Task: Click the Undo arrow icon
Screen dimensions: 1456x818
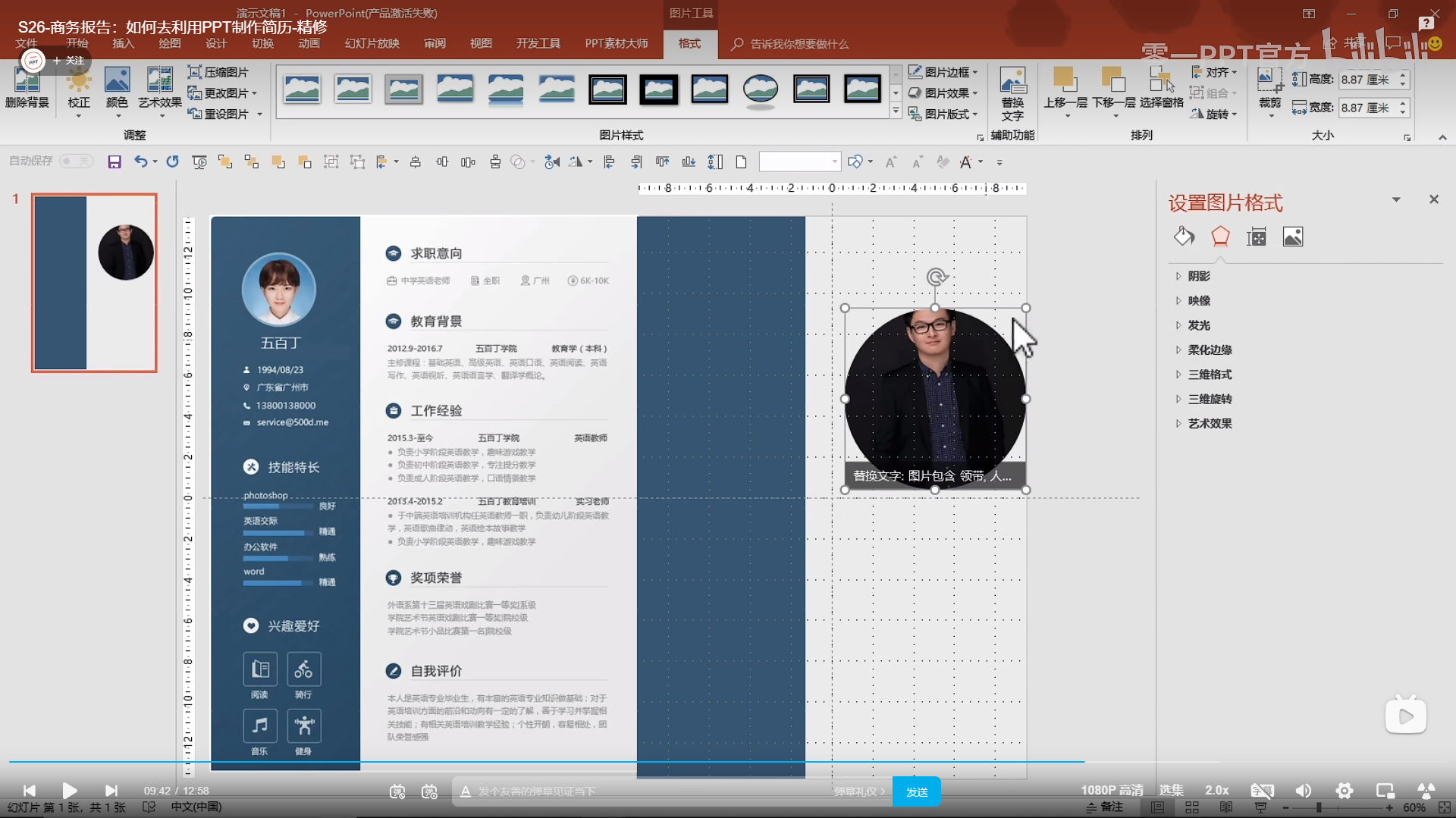Action: 140,161
